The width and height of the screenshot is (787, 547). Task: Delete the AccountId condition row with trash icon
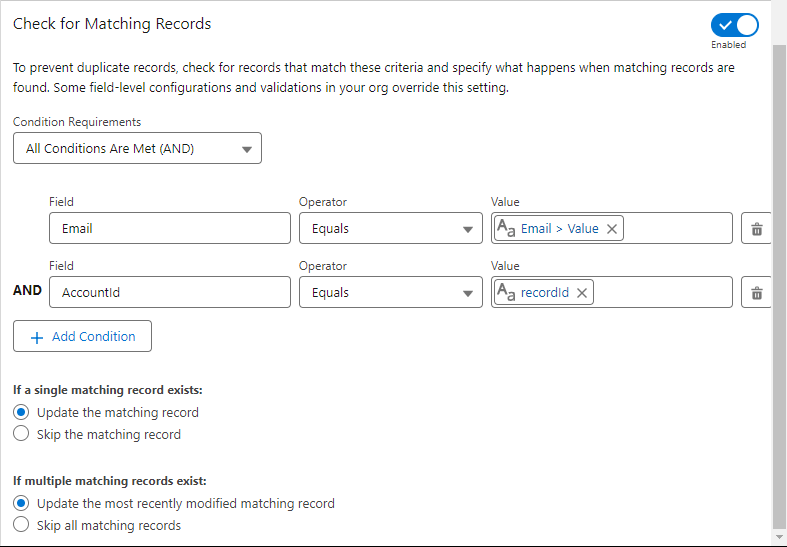pyautogui.click(x=756, y=293)
